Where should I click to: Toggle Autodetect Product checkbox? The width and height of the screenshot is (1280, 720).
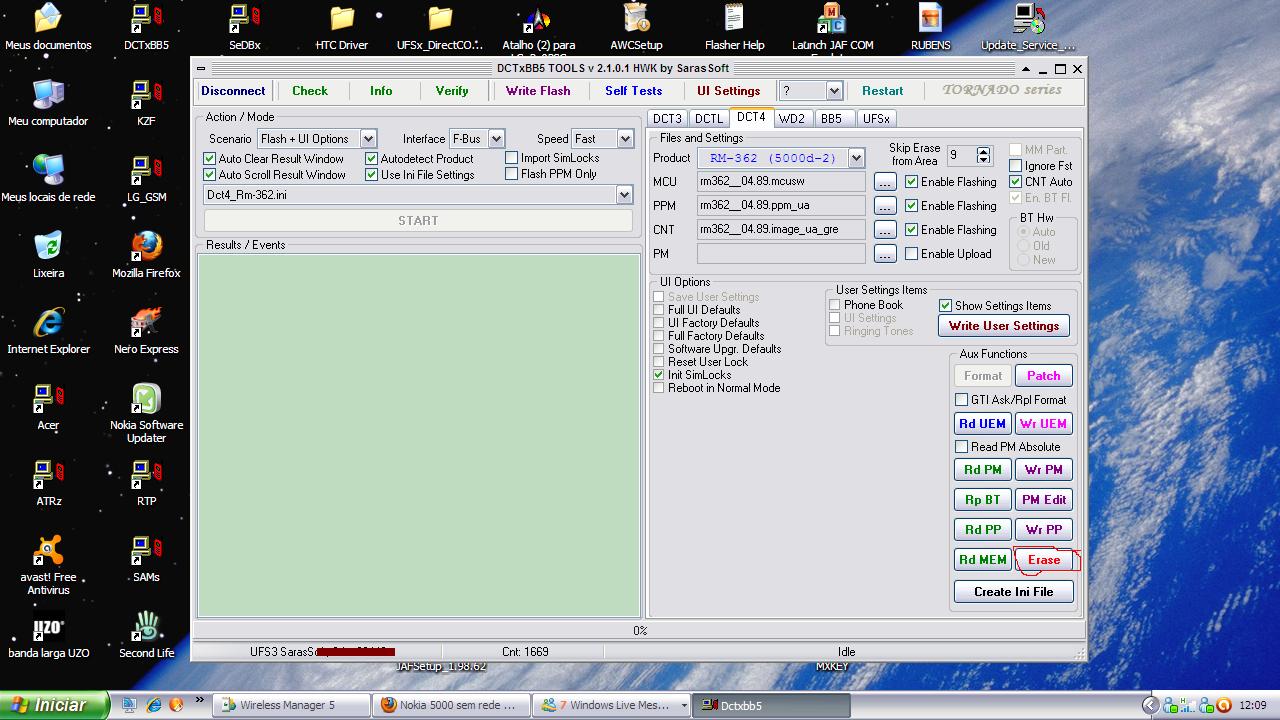click(371, 159)
